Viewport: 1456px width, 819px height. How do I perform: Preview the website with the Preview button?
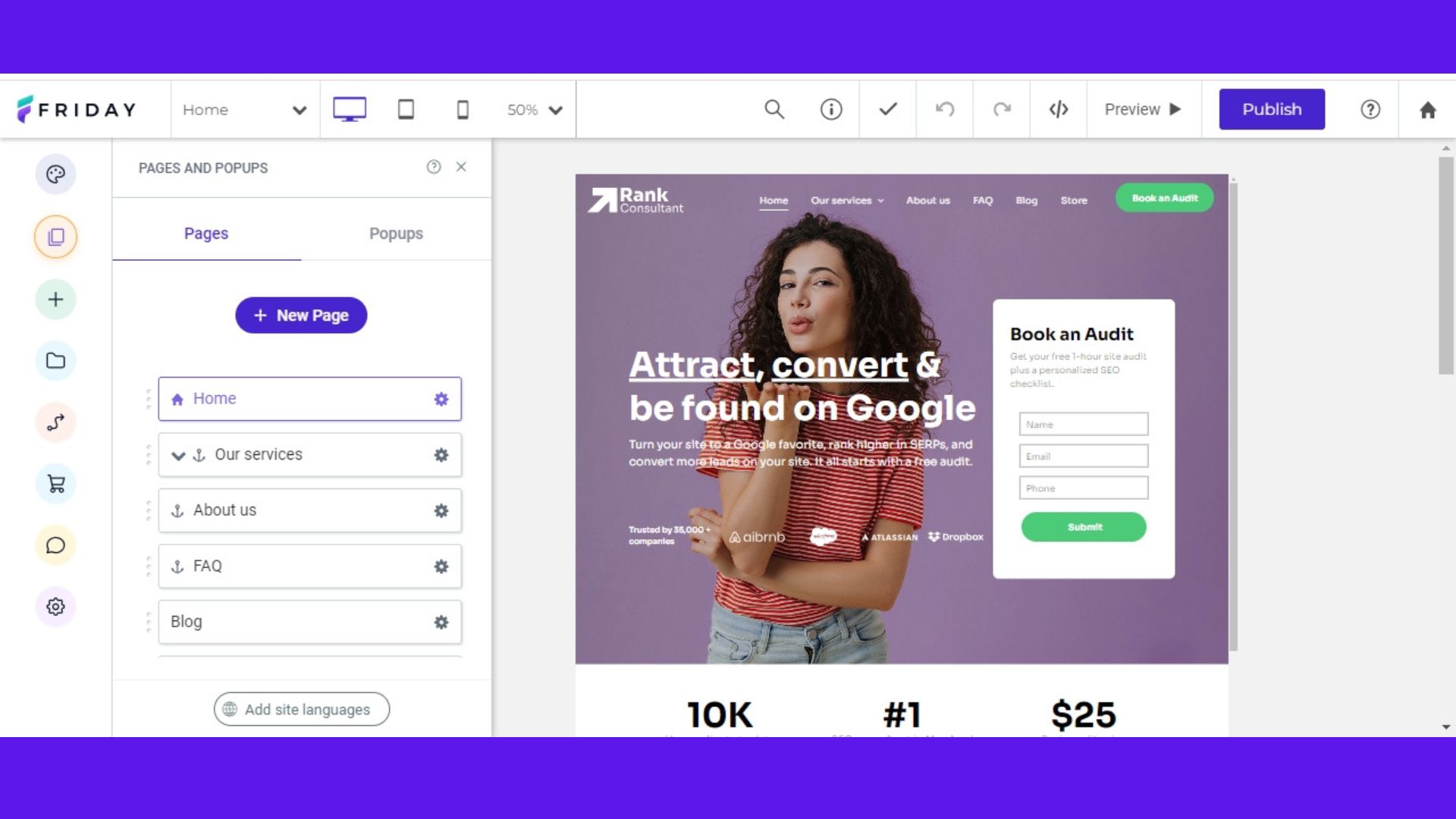pyautogui.click(x=1145, y=109)
